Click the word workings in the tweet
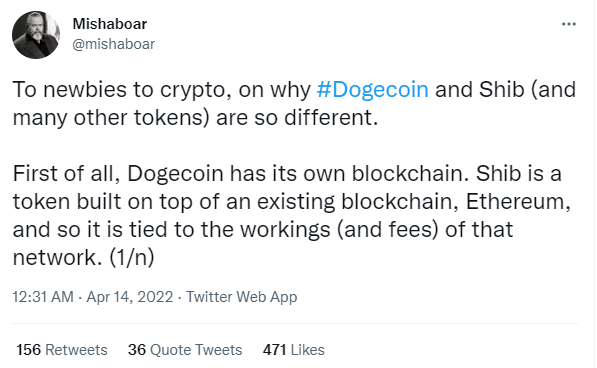Image resolution: width=597 pixels, height=368 pixels. tap(285, 230)
